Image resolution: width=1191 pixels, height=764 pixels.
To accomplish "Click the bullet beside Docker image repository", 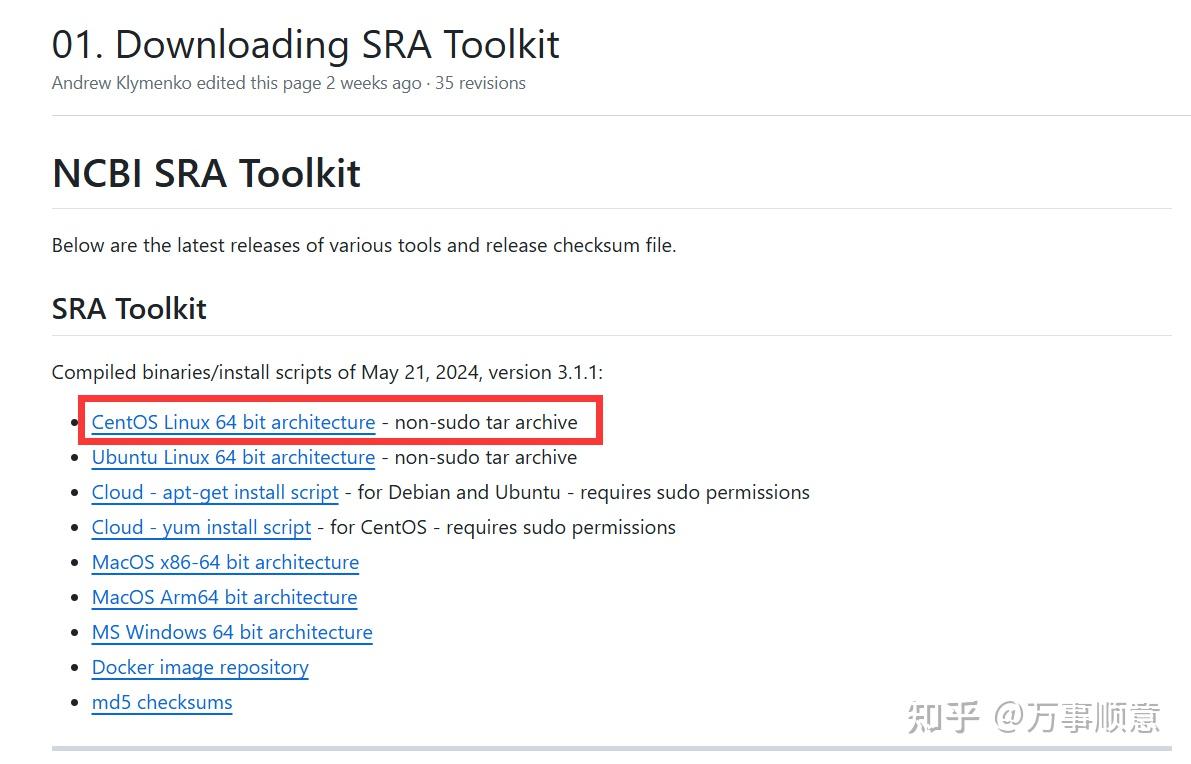I will [77, 667].
